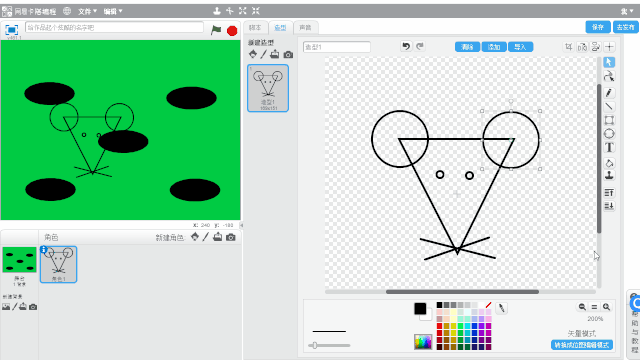640x360 pixels.
Task: Click the red stop button
Action: (232, 31)
